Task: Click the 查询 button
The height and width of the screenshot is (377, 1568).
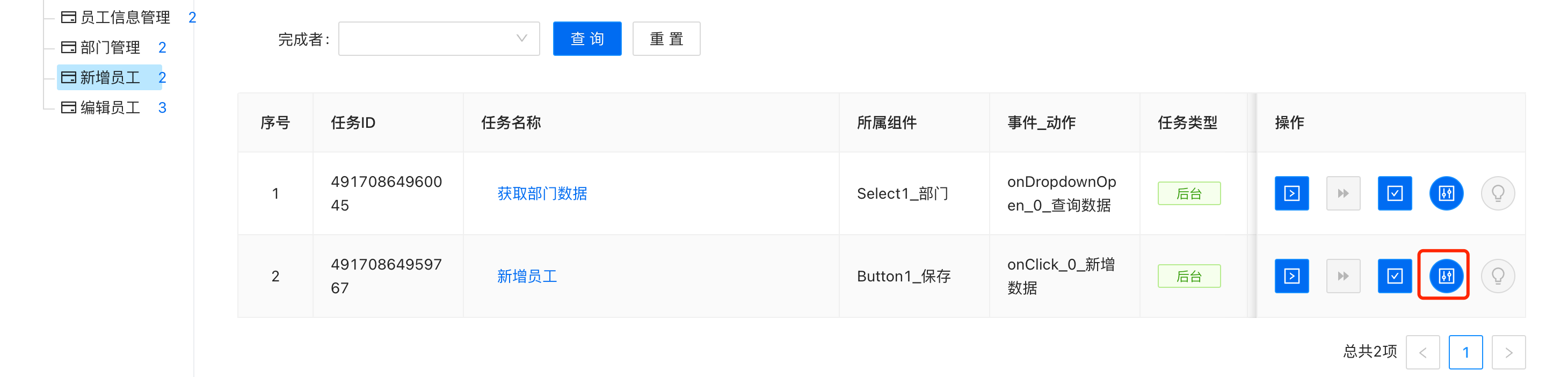Action: click(587, 39)
